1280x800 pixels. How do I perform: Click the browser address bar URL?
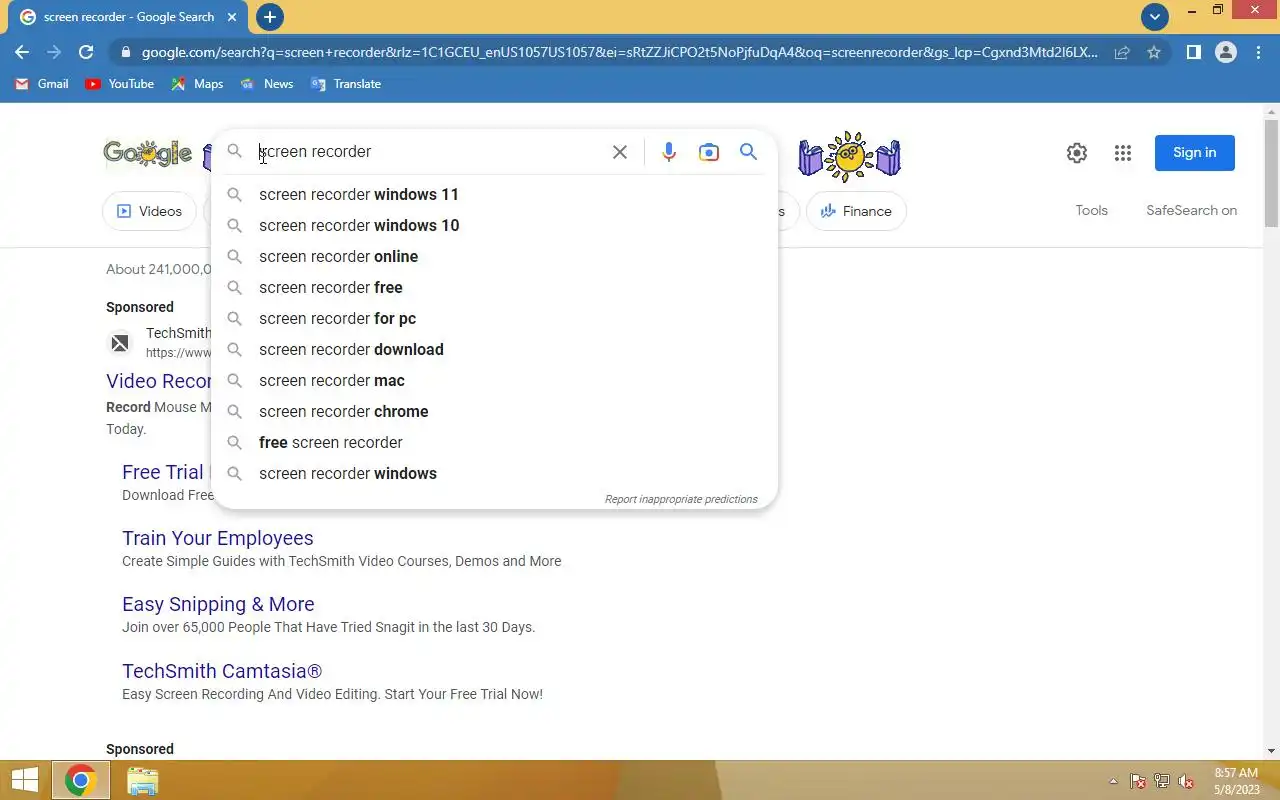[619, 52]
